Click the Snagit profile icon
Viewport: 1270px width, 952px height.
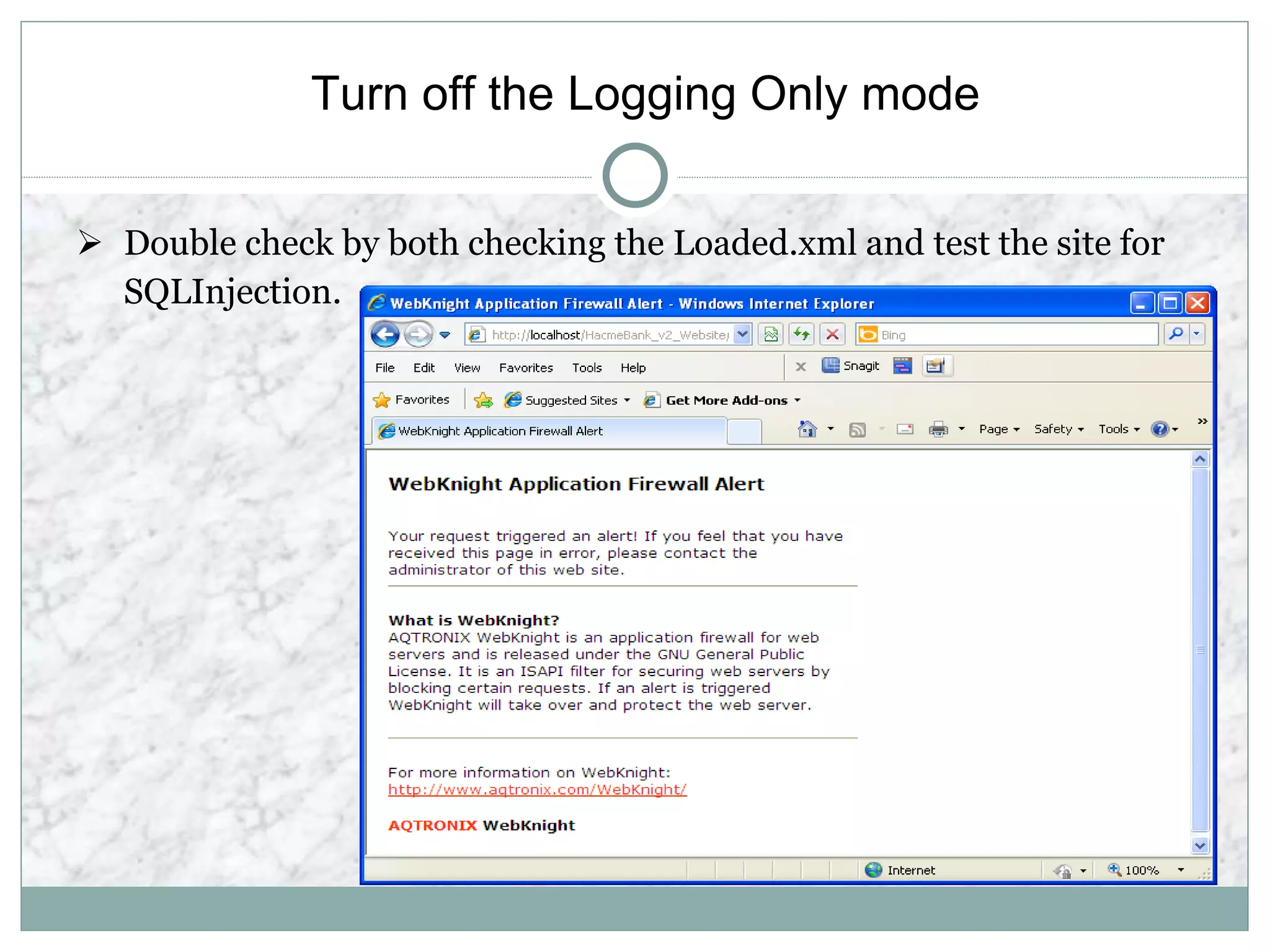[x=936, y=366]
